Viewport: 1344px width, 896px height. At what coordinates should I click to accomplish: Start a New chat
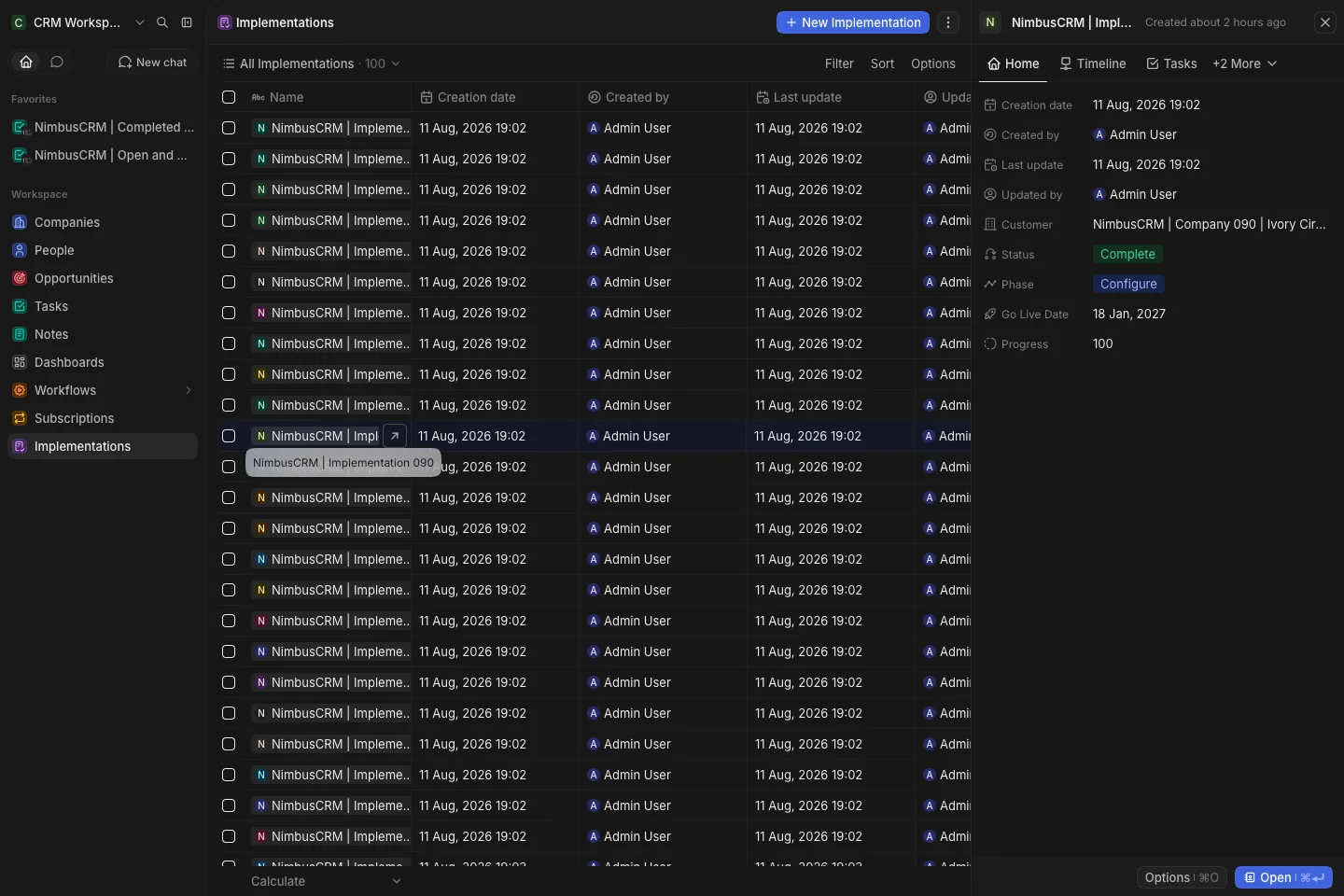click(152, 62)
